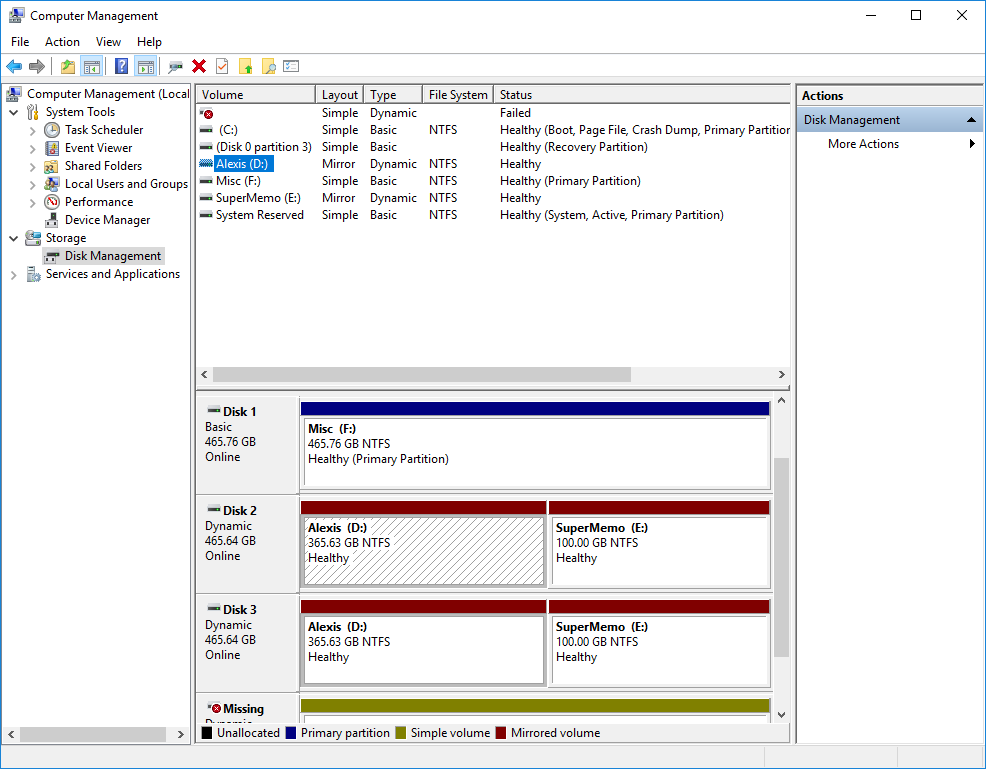
Task: Select Misc (F:) partition on Disk 1
Action: [536, 445]
